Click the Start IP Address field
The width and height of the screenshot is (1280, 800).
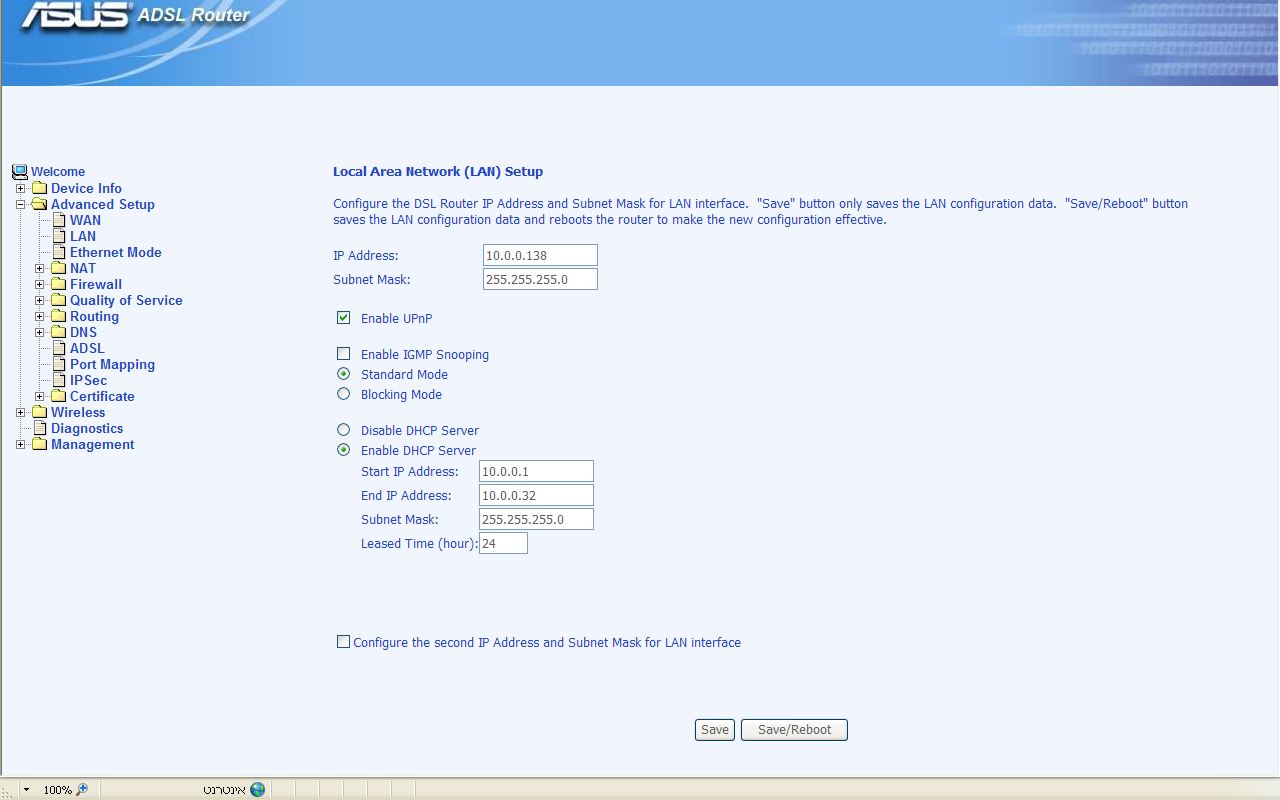coord(536,471)
